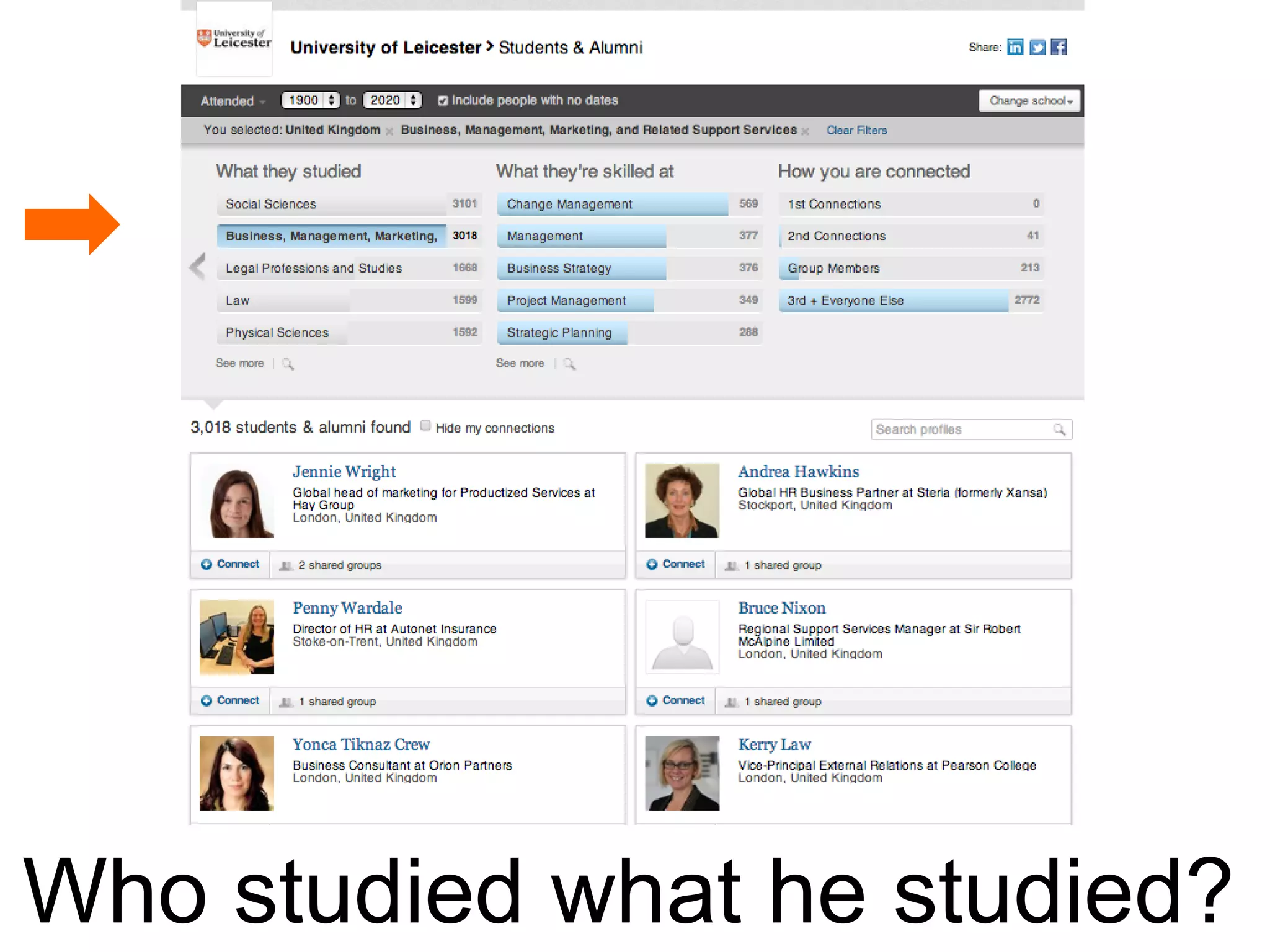Filter by 1st Connections
This screenshot has width=1270, height=952.
[911, 204]
